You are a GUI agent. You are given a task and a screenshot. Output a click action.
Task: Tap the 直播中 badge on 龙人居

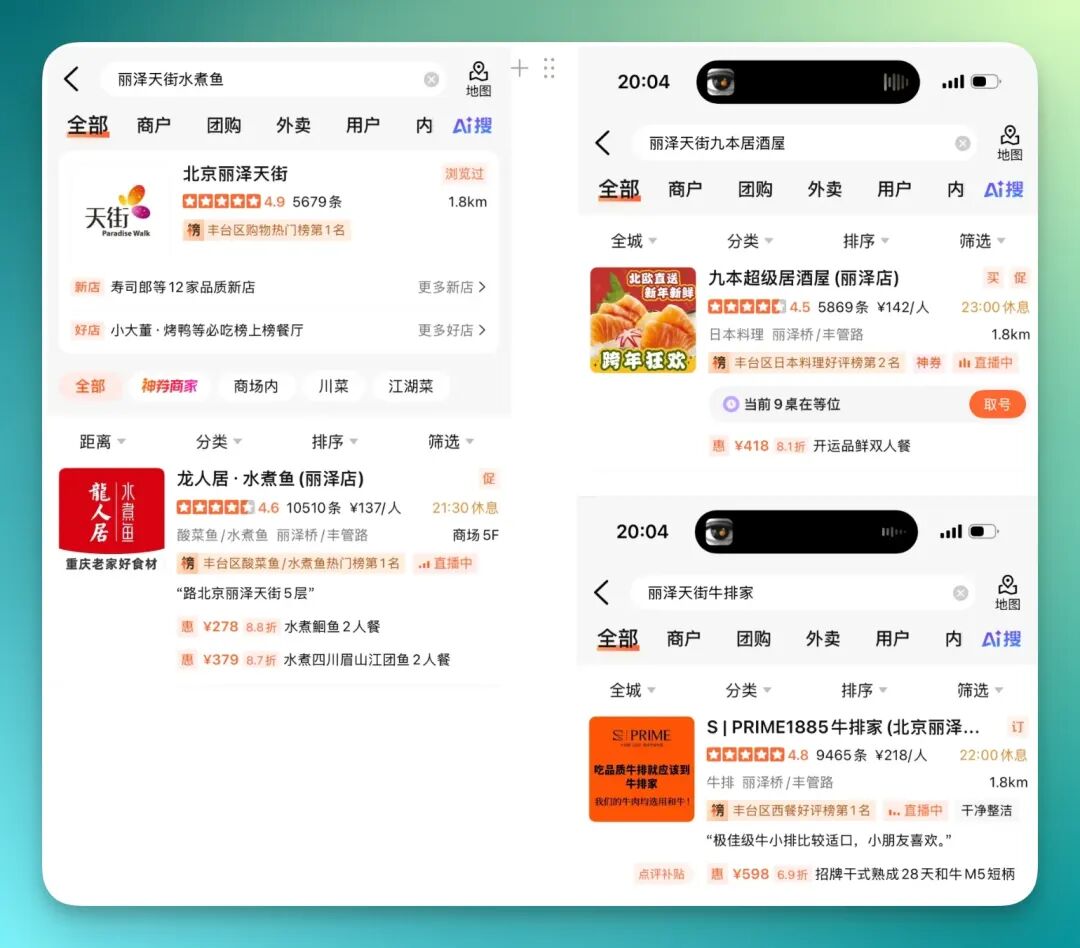pos(445,564)
